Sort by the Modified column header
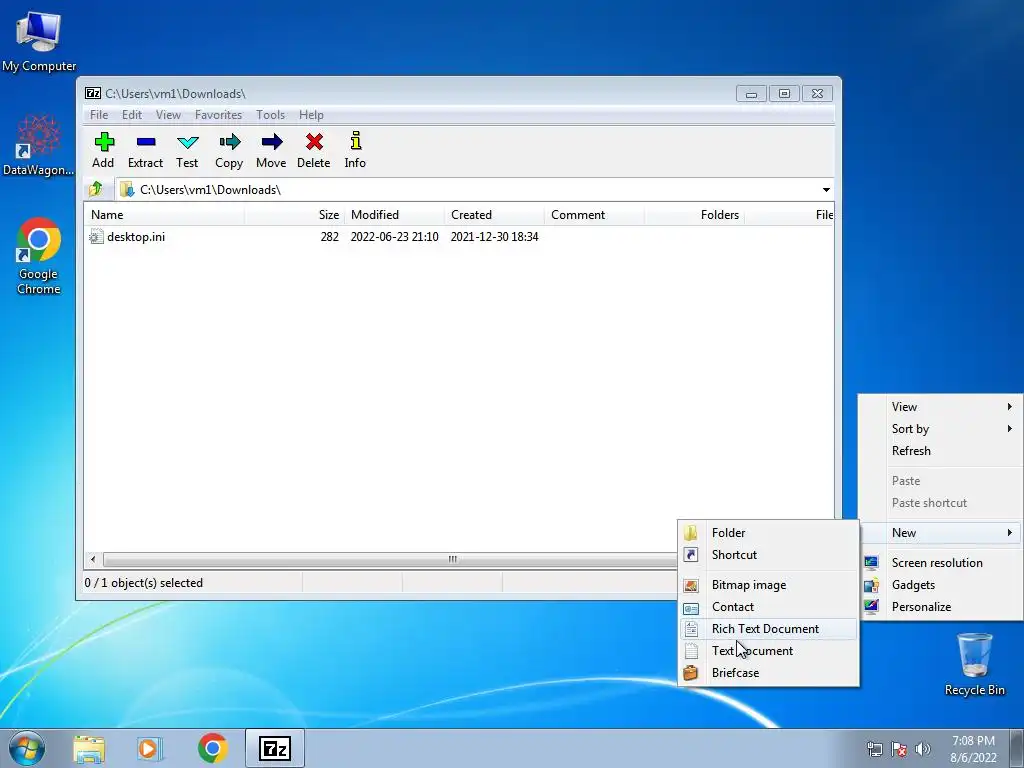Image resolution: width=1024 pixels, height=768 pixels. [394, 215]
